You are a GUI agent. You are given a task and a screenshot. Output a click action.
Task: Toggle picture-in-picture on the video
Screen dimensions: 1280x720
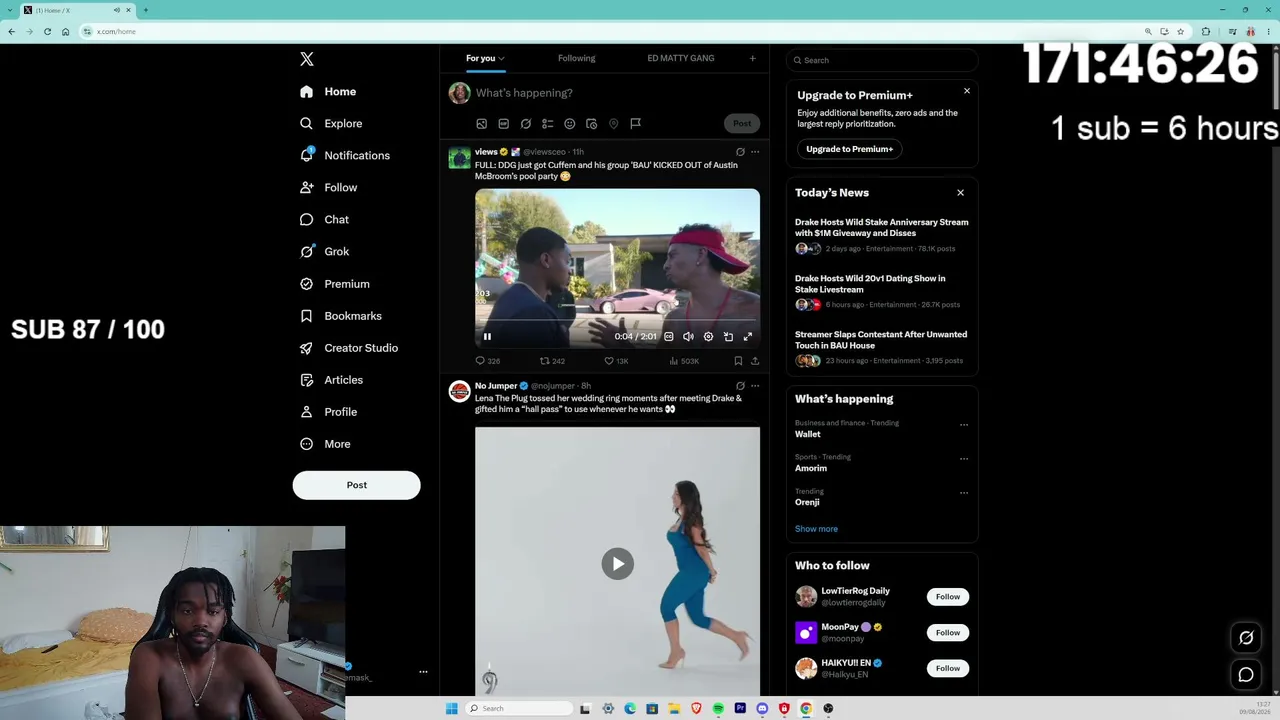click(x=728, y=337)
